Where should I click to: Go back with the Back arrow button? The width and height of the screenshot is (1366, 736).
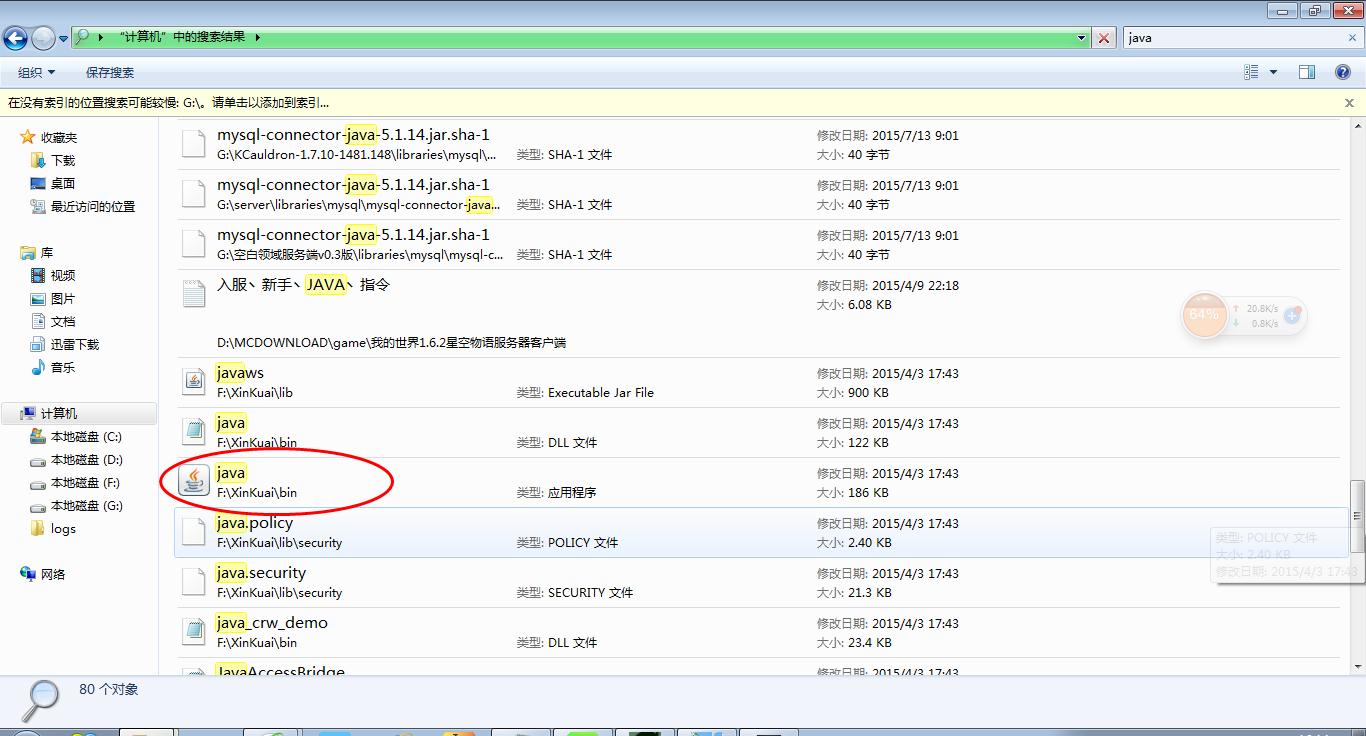coord(15,38)
